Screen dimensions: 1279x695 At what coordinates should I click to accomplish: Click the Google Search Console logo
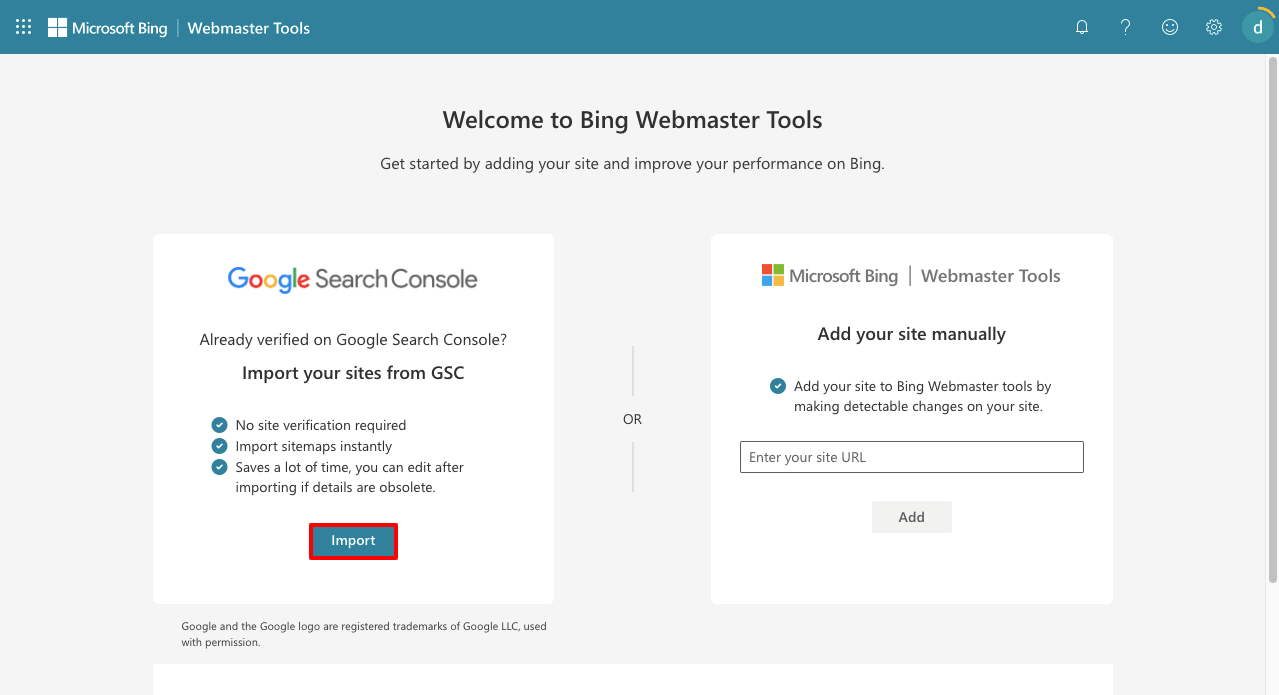pyautogui.click(x=352, y=279)
